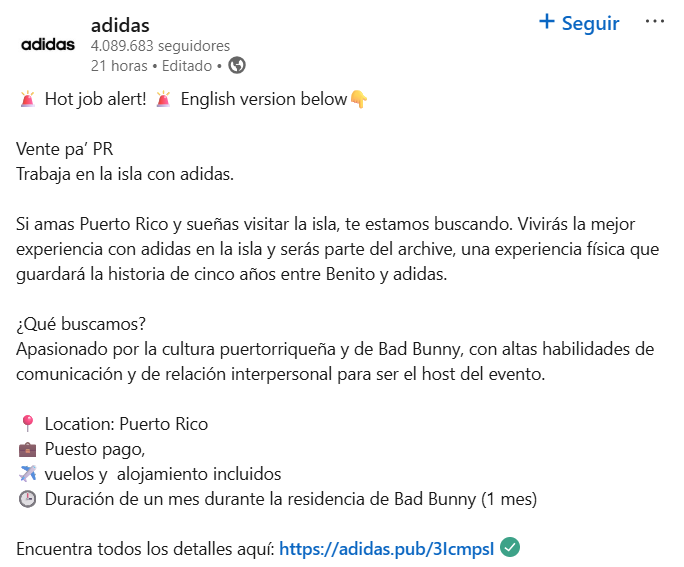This screenshot has height=567, width=684.
Task: Click the Hot job alert headline text
Action: [x=96, y=99]
